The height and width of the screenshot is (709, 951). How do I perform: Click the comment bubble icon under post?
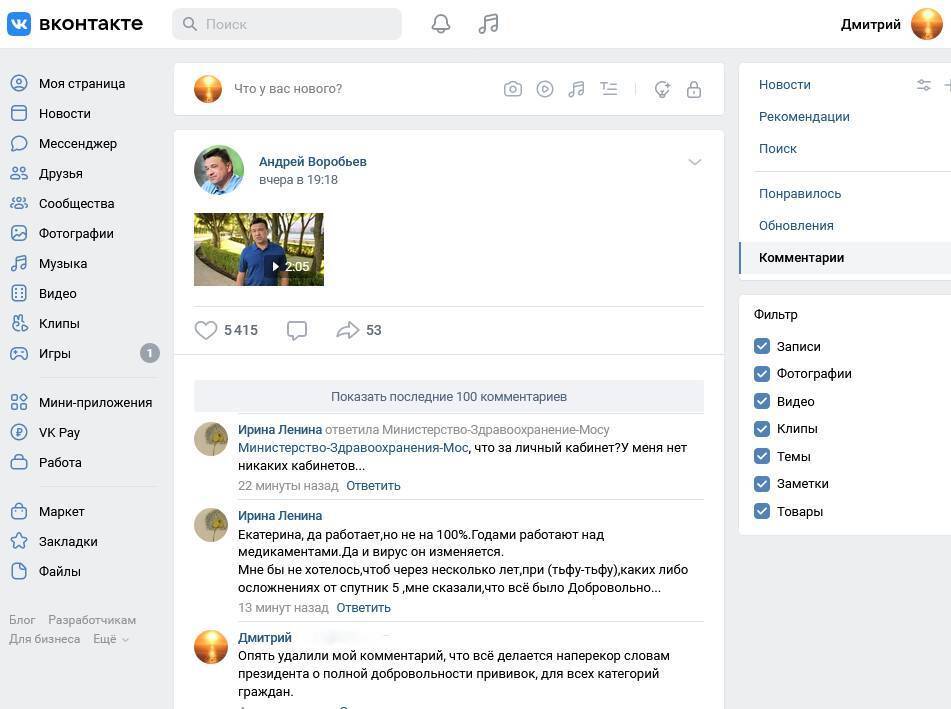296,330
